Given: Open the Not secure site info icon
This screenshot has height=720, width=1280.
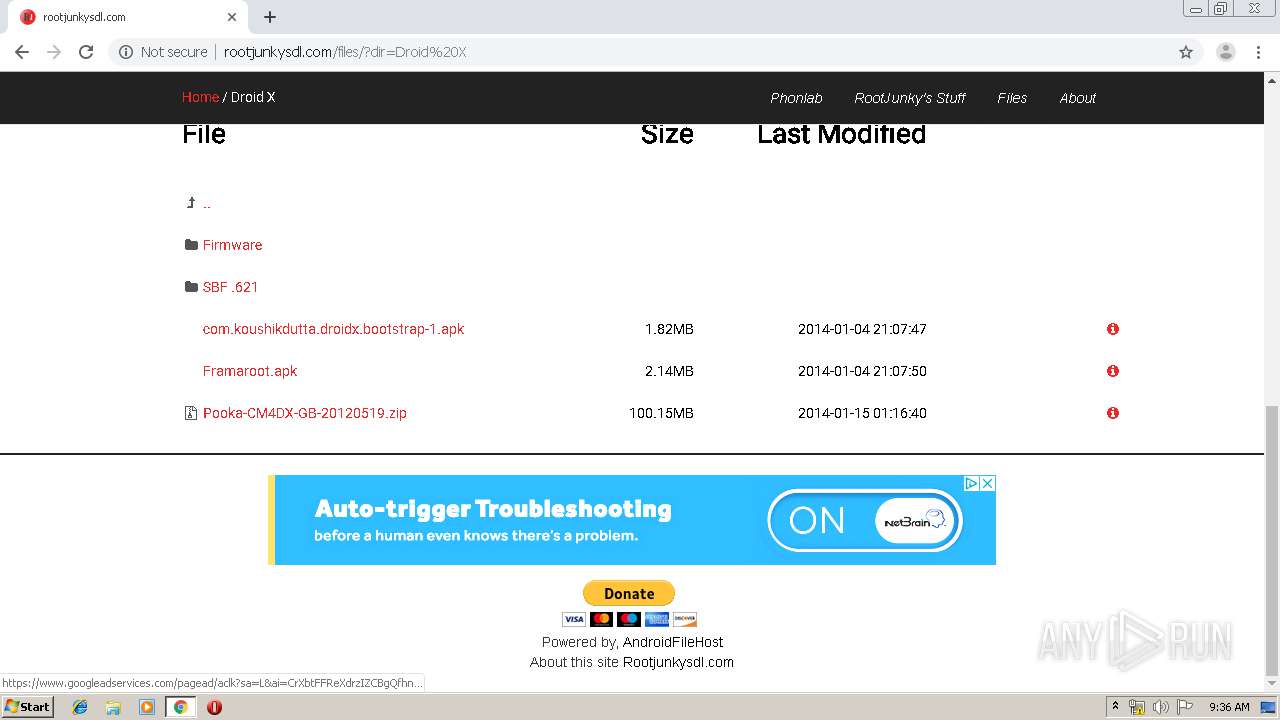Looking at the screenshot, I should pos(126,52).
